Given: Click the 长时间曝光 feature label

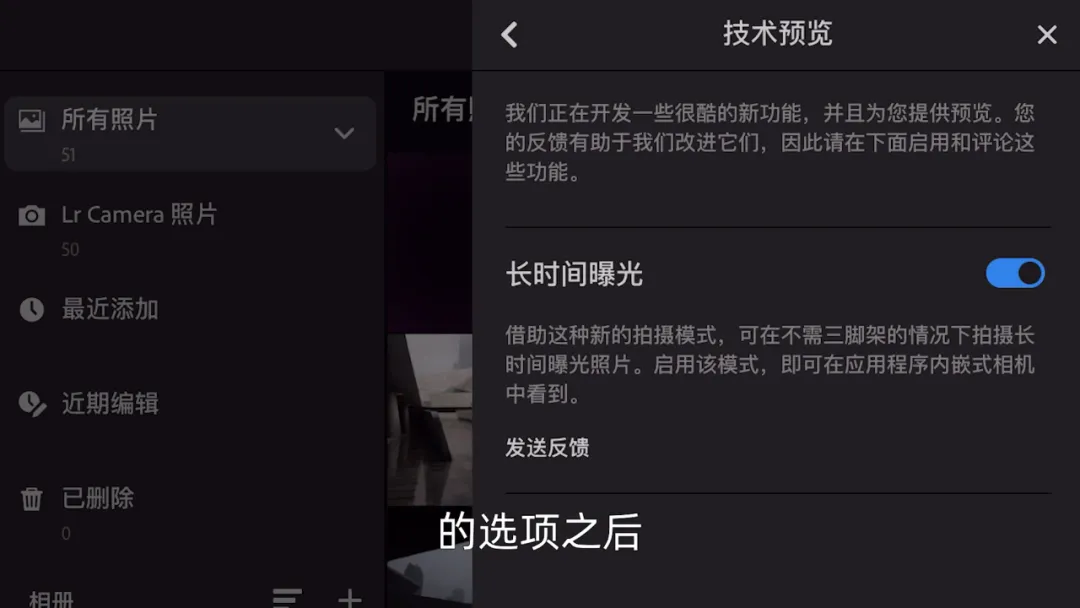Looking at the screenshot, I should click(x=574, y=274).
